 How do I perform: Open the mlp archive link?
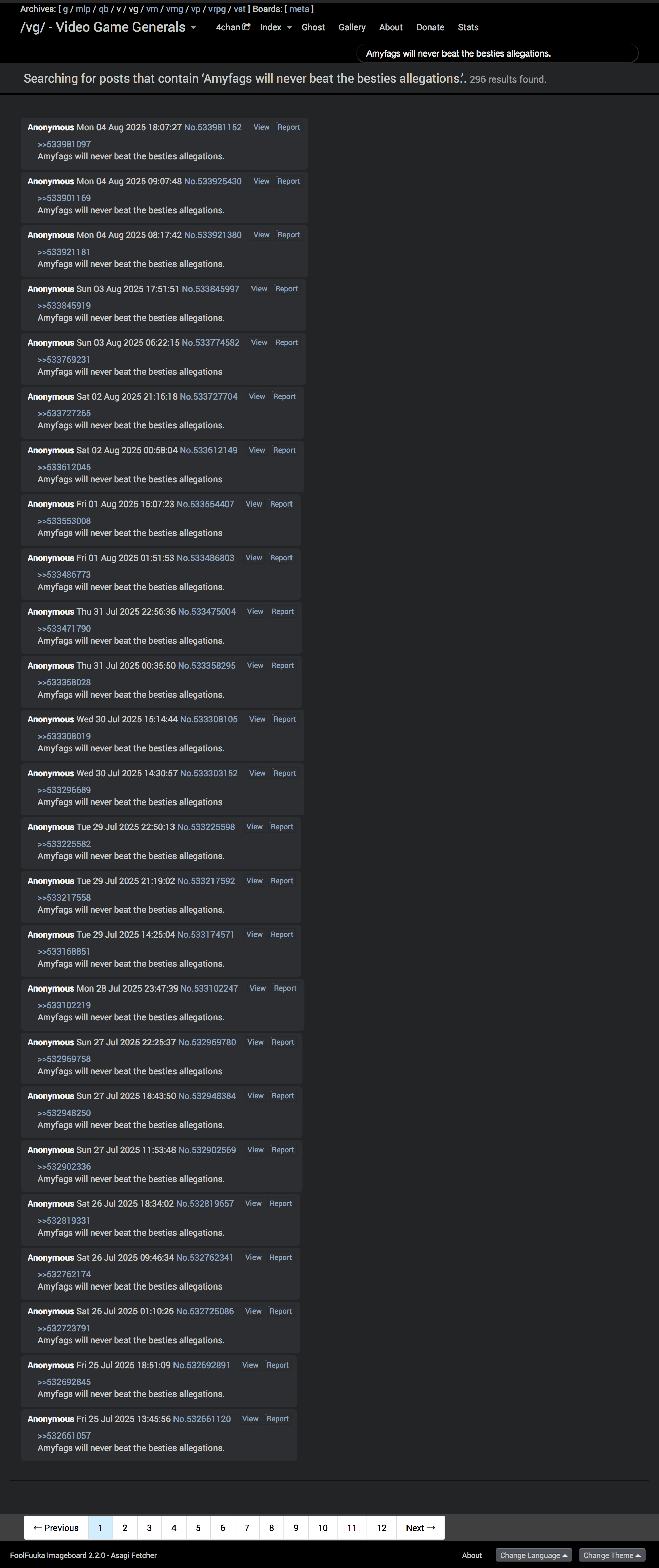pos(83,9)
